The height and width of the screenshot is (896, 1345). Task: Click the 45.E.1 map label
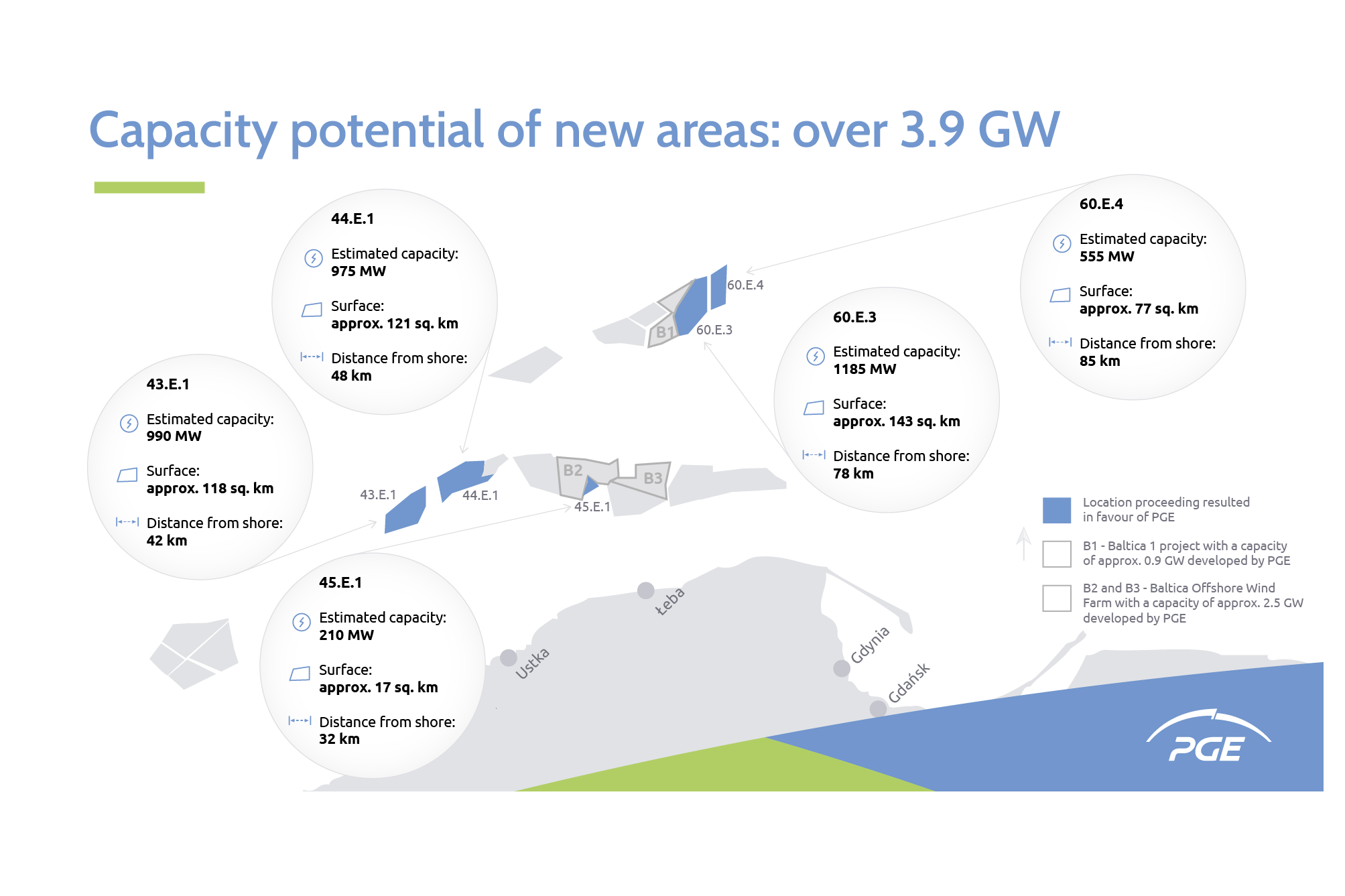point(592,507)
